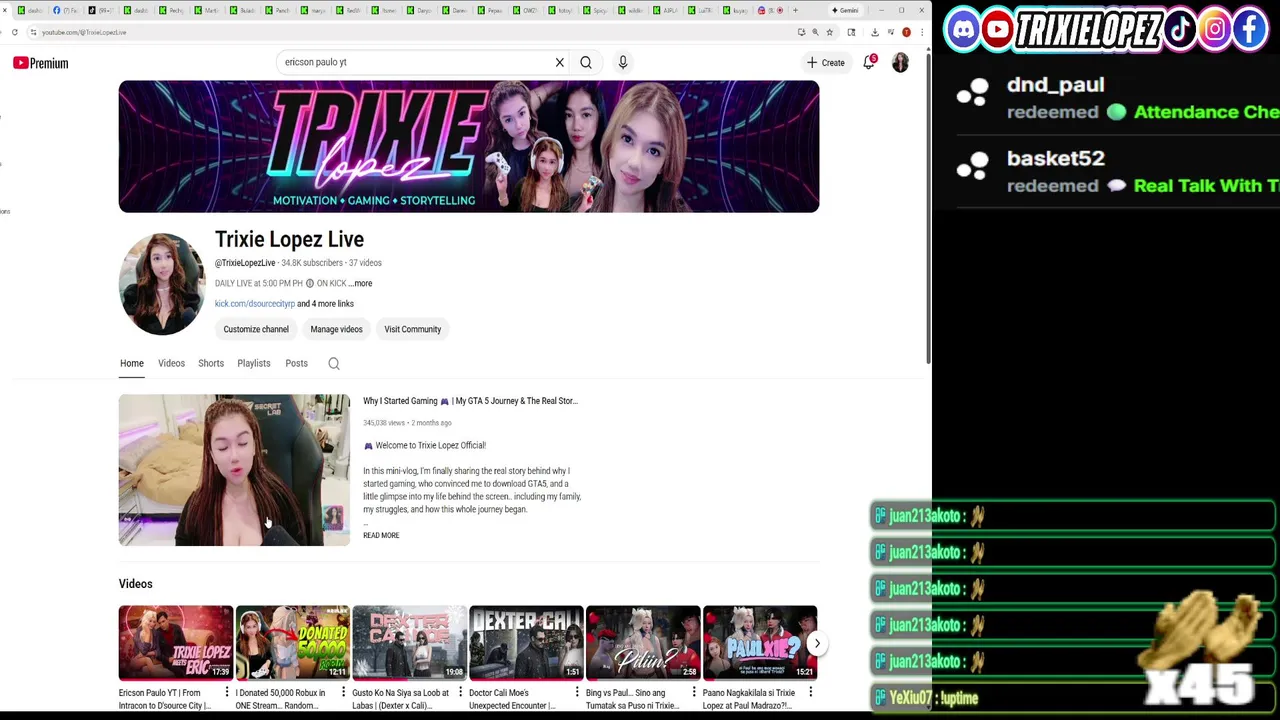Click the browser address bar URL
This screenshot has width=1280, height=720.
click(x=84, y=32)
